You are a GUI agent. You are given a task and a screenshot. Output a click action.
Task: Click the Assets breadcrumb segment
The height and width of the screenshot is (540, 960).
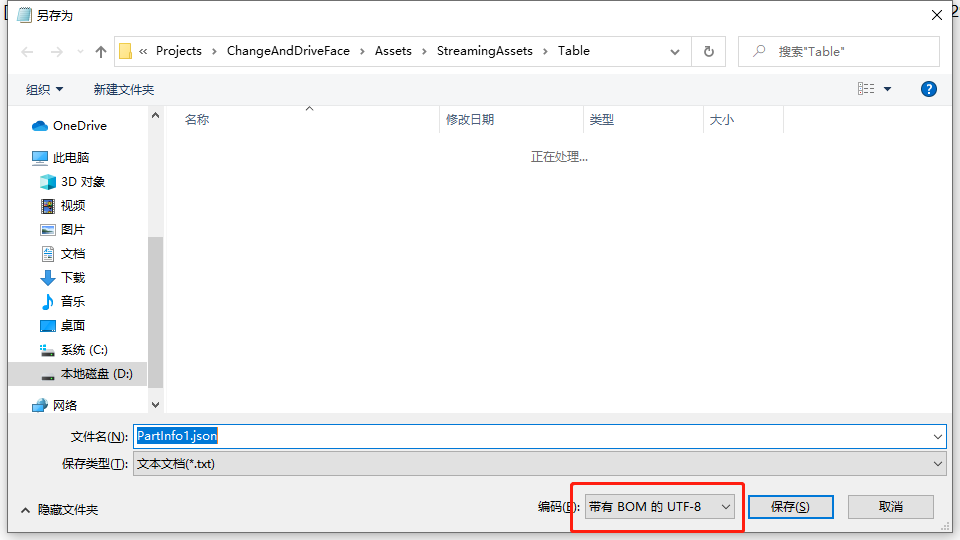point(393,51)
